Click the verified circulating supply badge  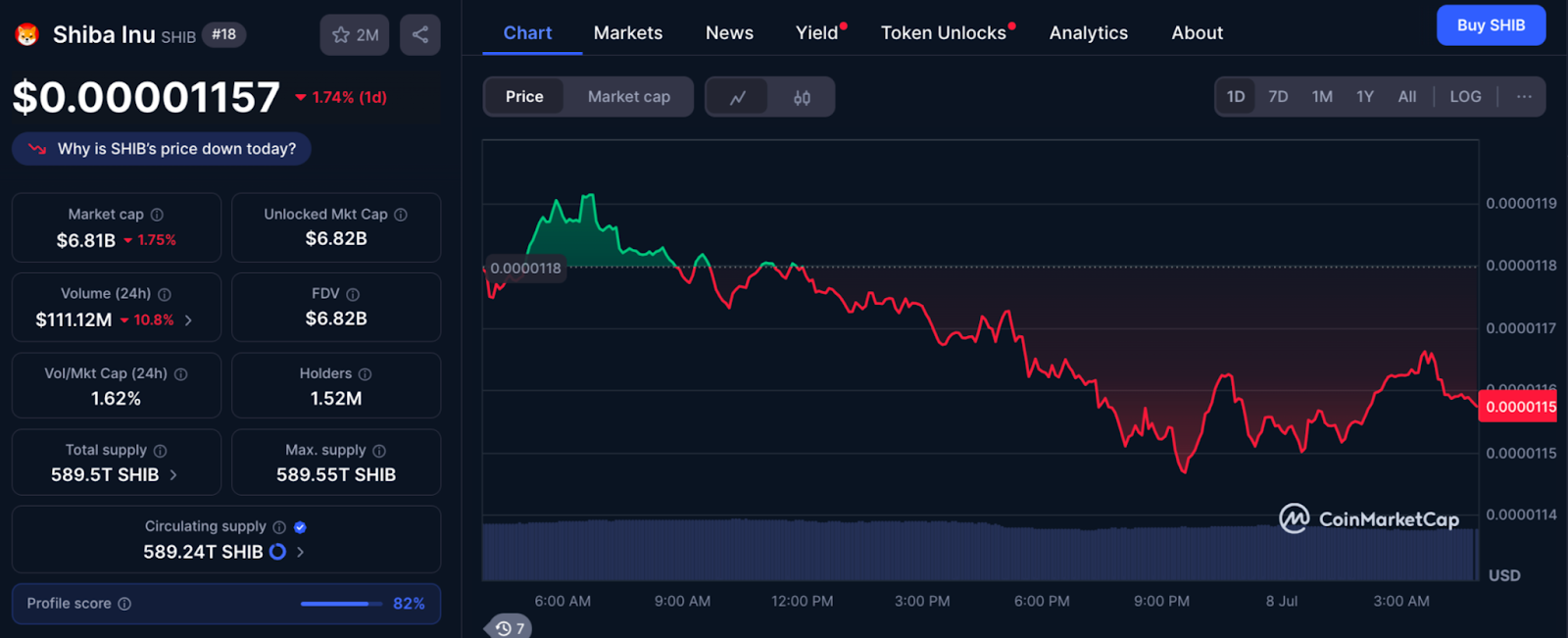coord(300,527)
